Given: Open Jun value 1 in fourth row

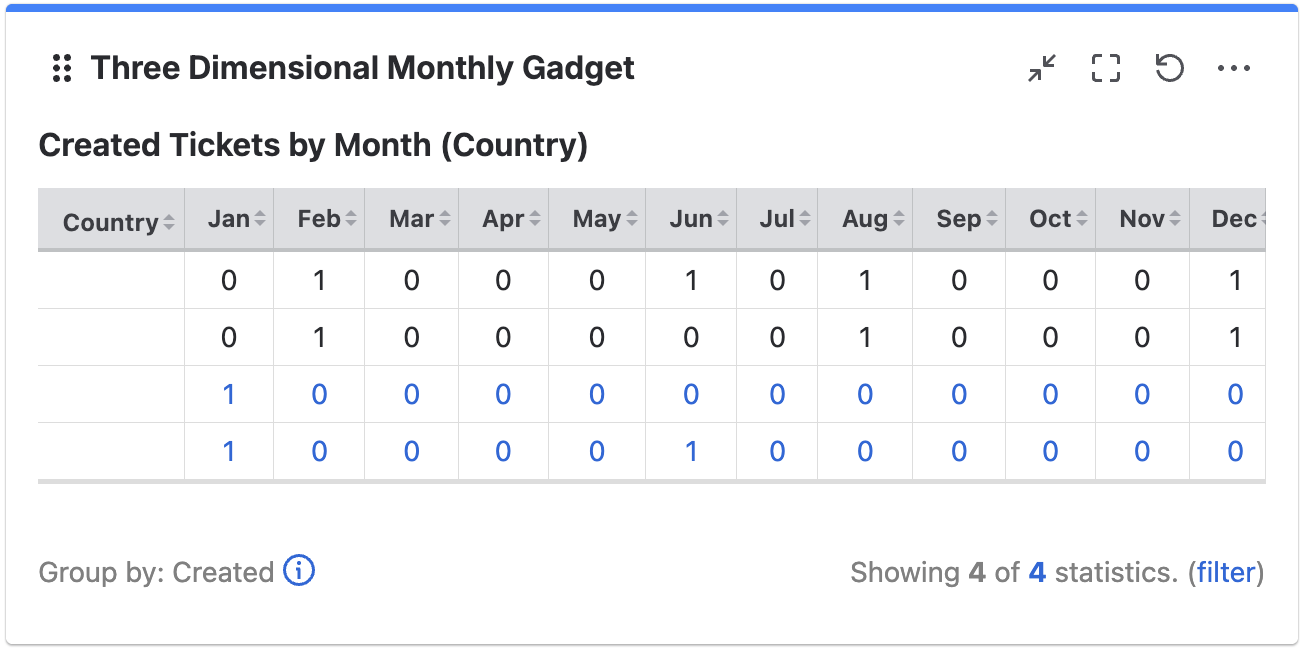Looking at the screenshot, I should point(691,451).
